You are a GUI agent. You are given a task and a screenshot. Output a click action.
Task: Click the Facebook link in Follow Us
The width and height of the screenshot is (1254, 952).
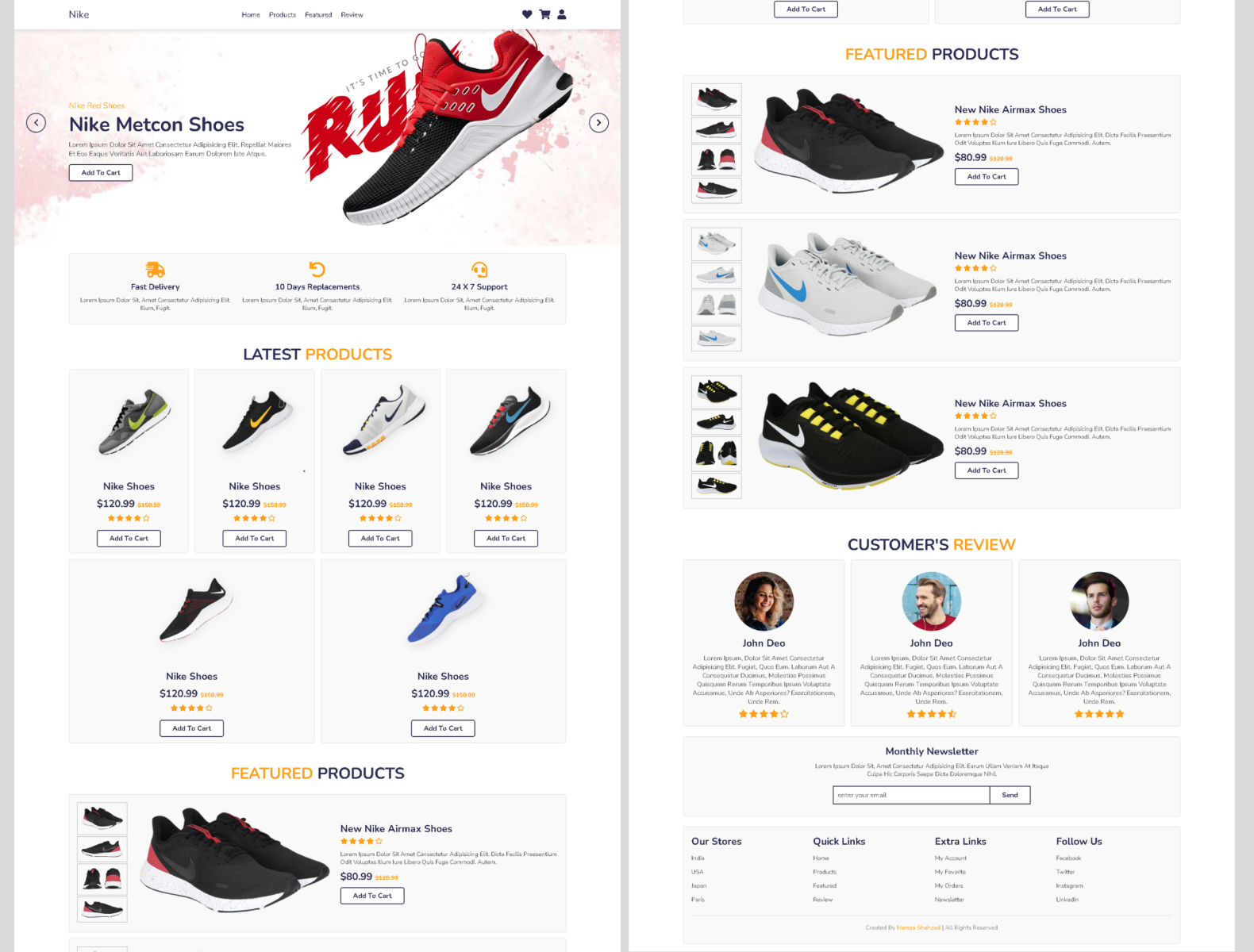[1068, 858]
